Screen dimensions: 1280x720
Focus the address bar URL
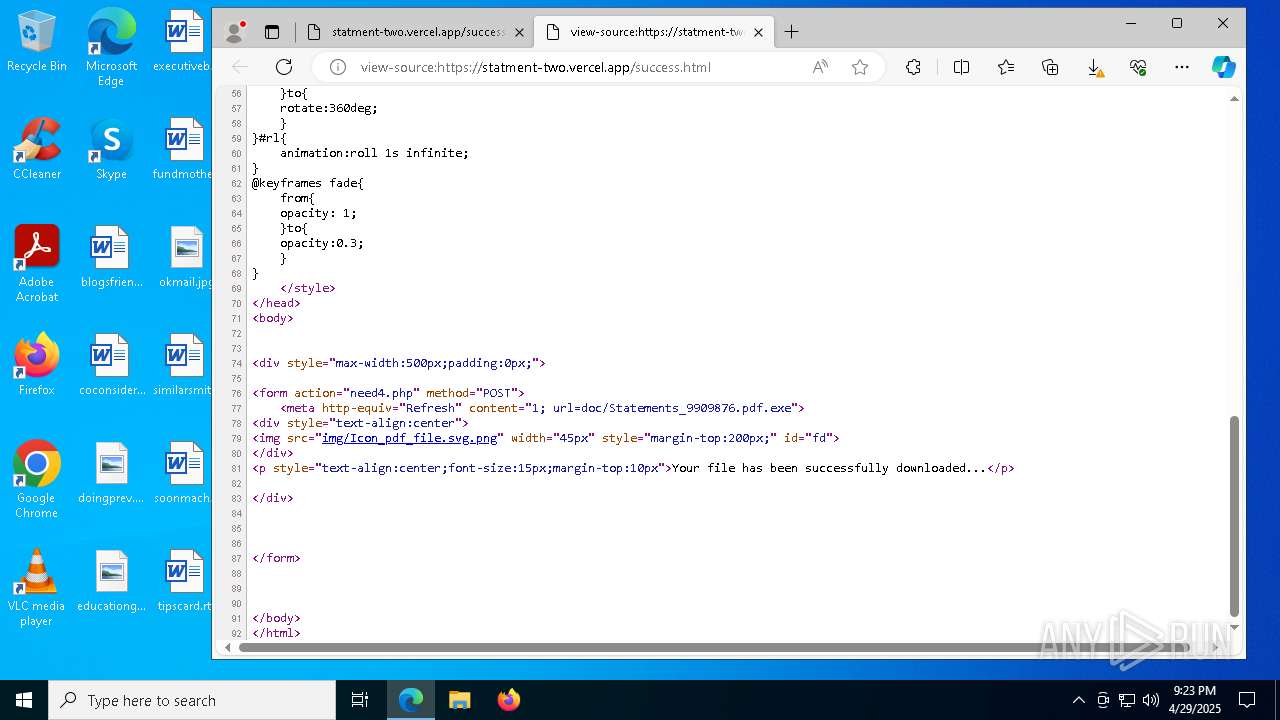tap(536, 67)
